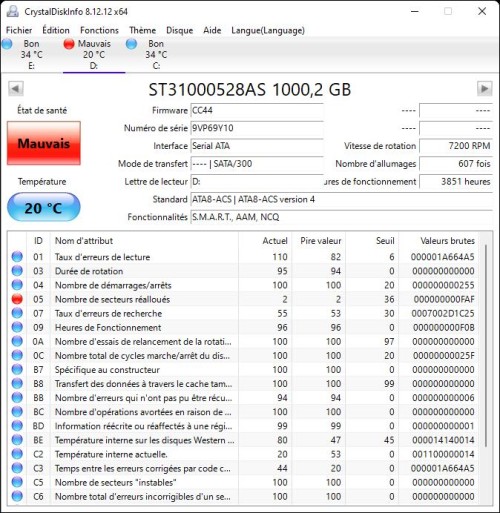Click the red status icon for attribute 05
The height and width of the screenshot is (513, 500).
[x=17, y=299]
